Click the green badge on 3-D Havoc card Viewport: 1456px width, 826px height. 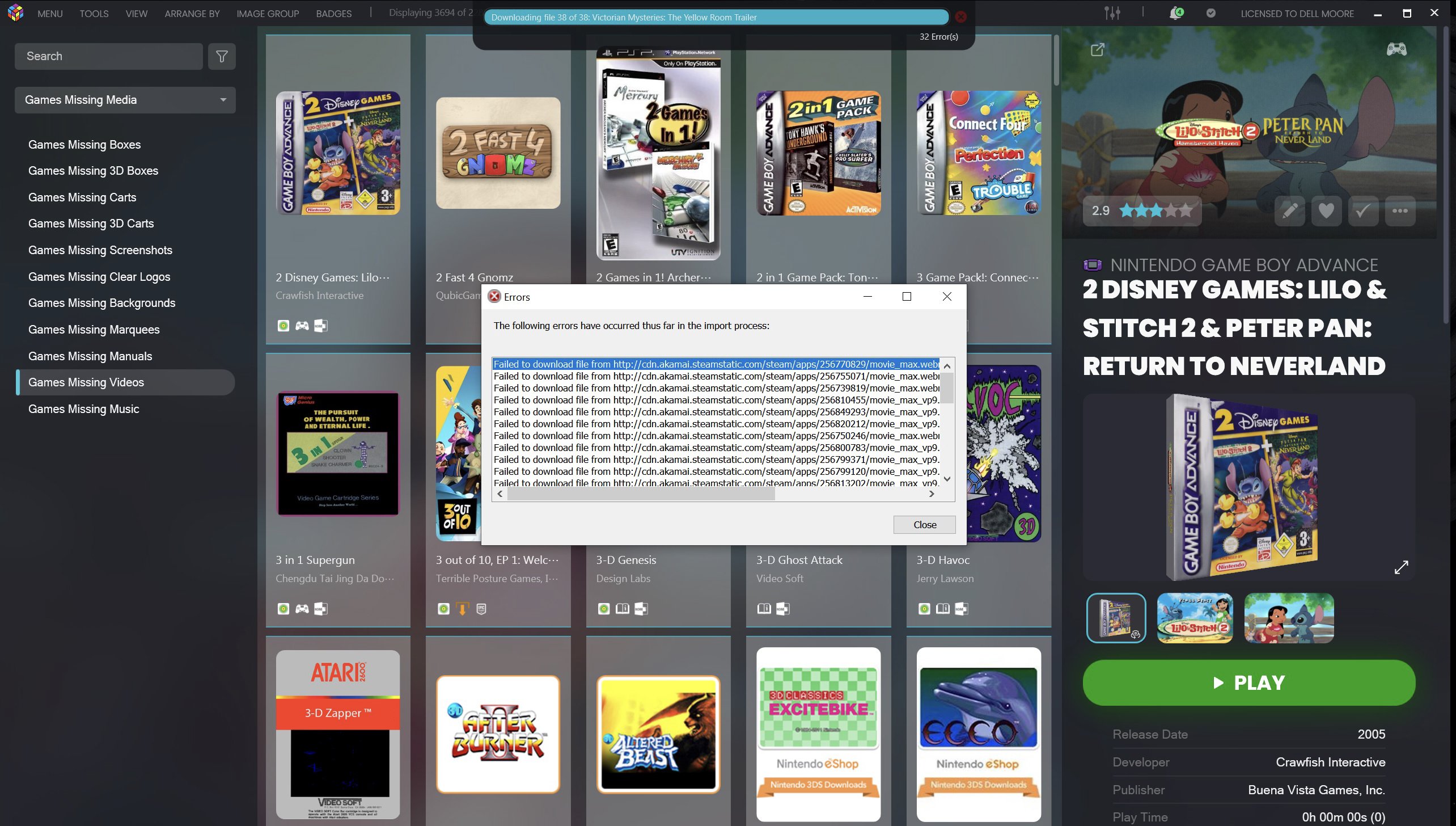click(x=925, y=609)
